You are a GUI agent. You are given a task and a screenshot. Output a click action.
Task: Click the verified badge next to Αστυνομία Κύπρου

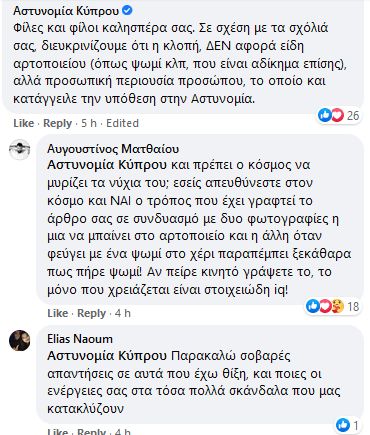click(127, 11)
